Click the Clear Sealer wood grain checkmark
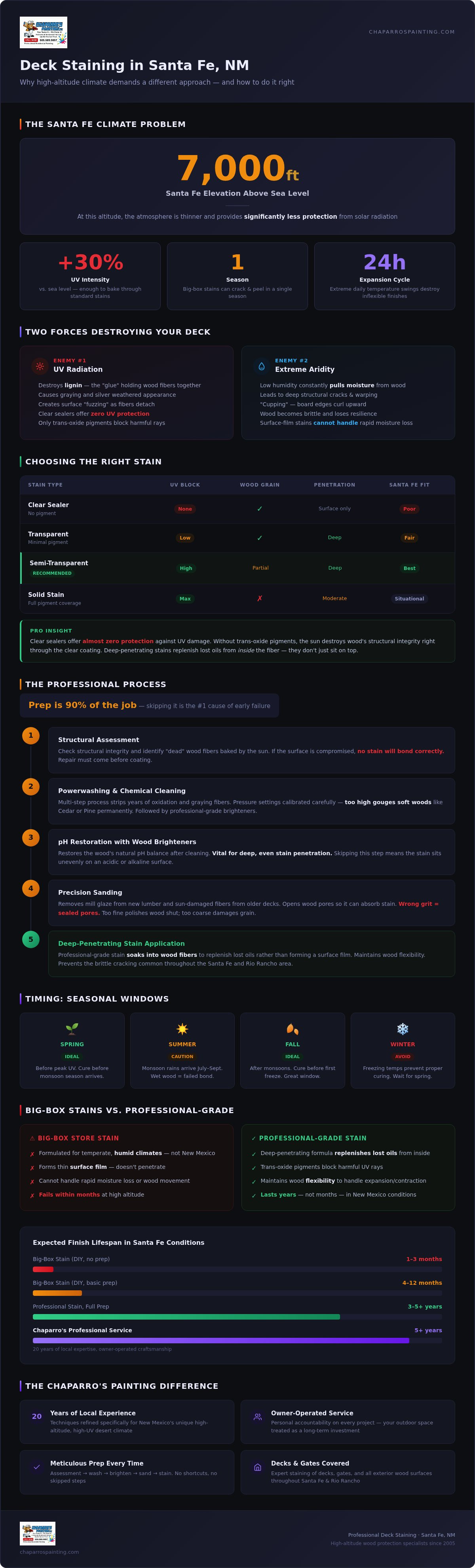Screen dimensions: 475x1568 pyautogui.click(x=259, y=508)
